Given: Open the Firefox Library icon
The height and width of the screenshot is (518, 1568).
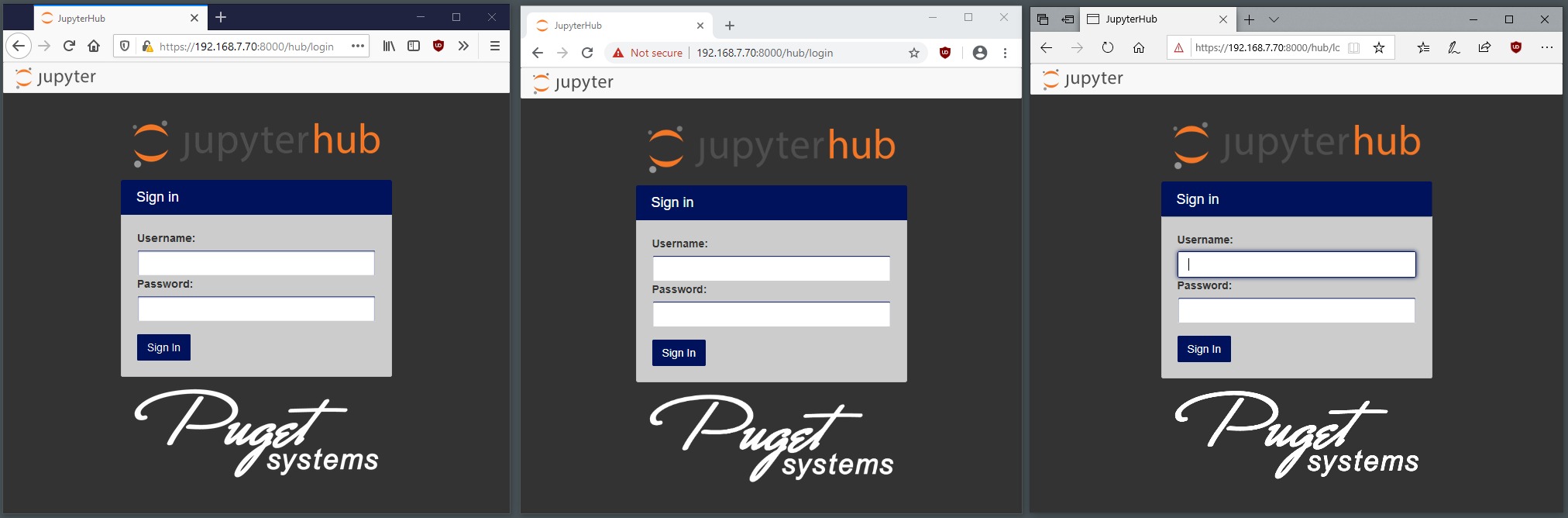Looking at the screenshot, I should [x=389, y=47].
